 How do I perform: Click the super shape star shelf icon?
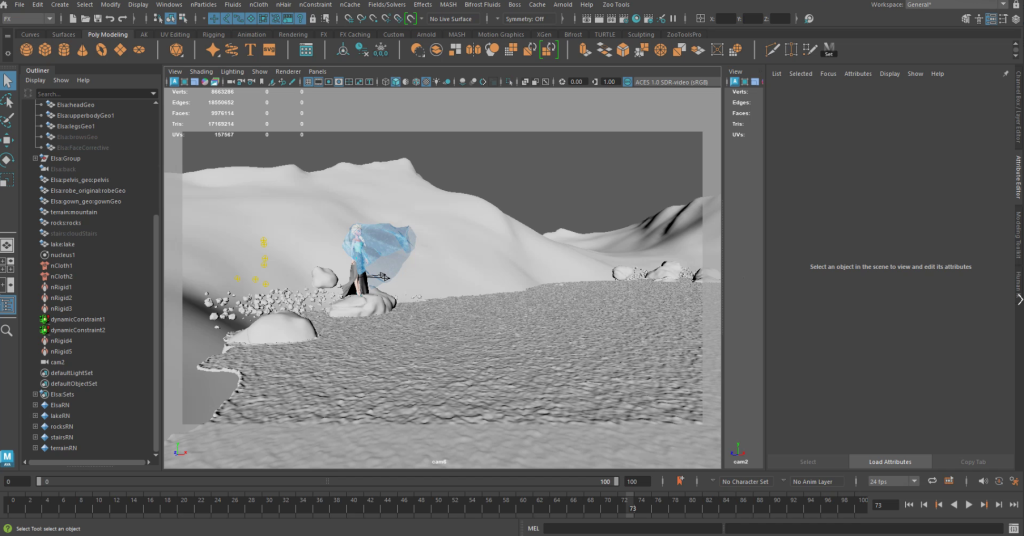(x=213, y=50)
